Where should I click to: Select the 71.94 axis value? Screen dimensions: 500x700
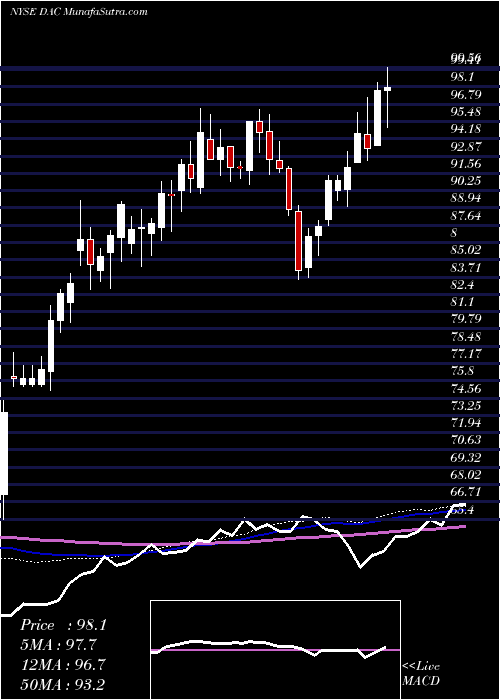coord(466,423)
